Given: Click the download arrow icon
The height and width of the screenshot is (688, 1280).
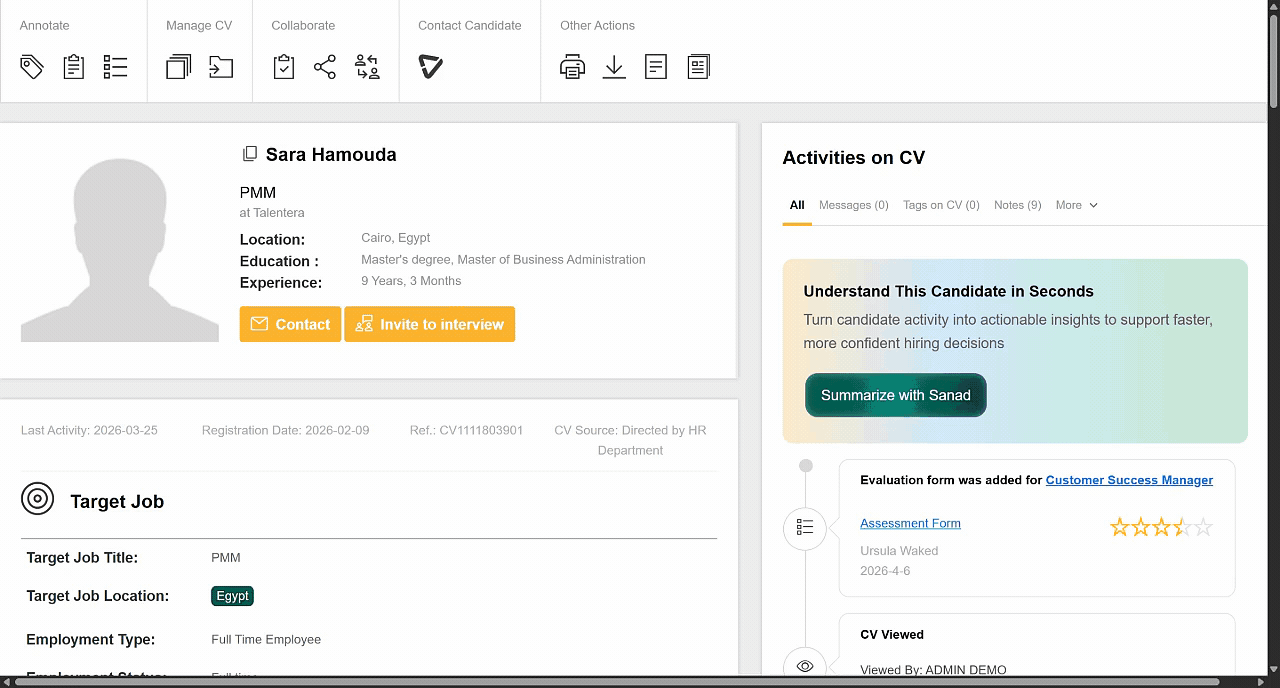Looking at the screenshot, I should (x=614, y=67).
